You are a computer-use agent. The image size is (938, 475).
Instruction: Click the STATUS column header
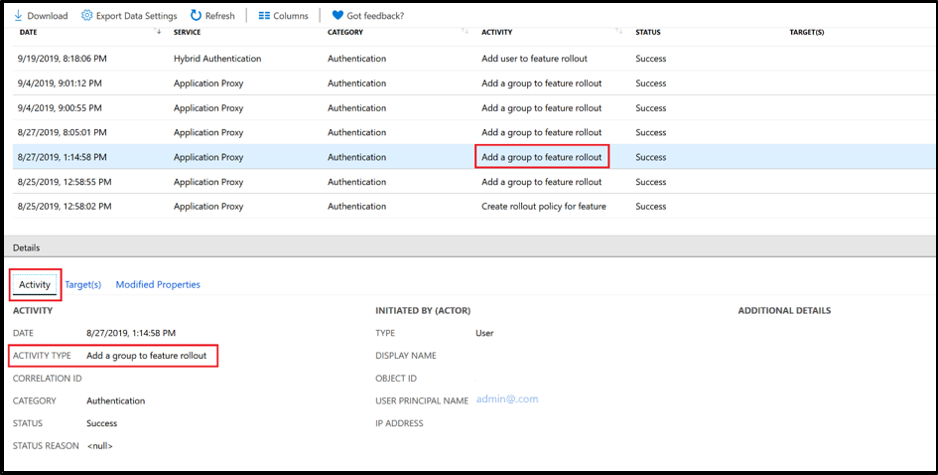[648, 32]
